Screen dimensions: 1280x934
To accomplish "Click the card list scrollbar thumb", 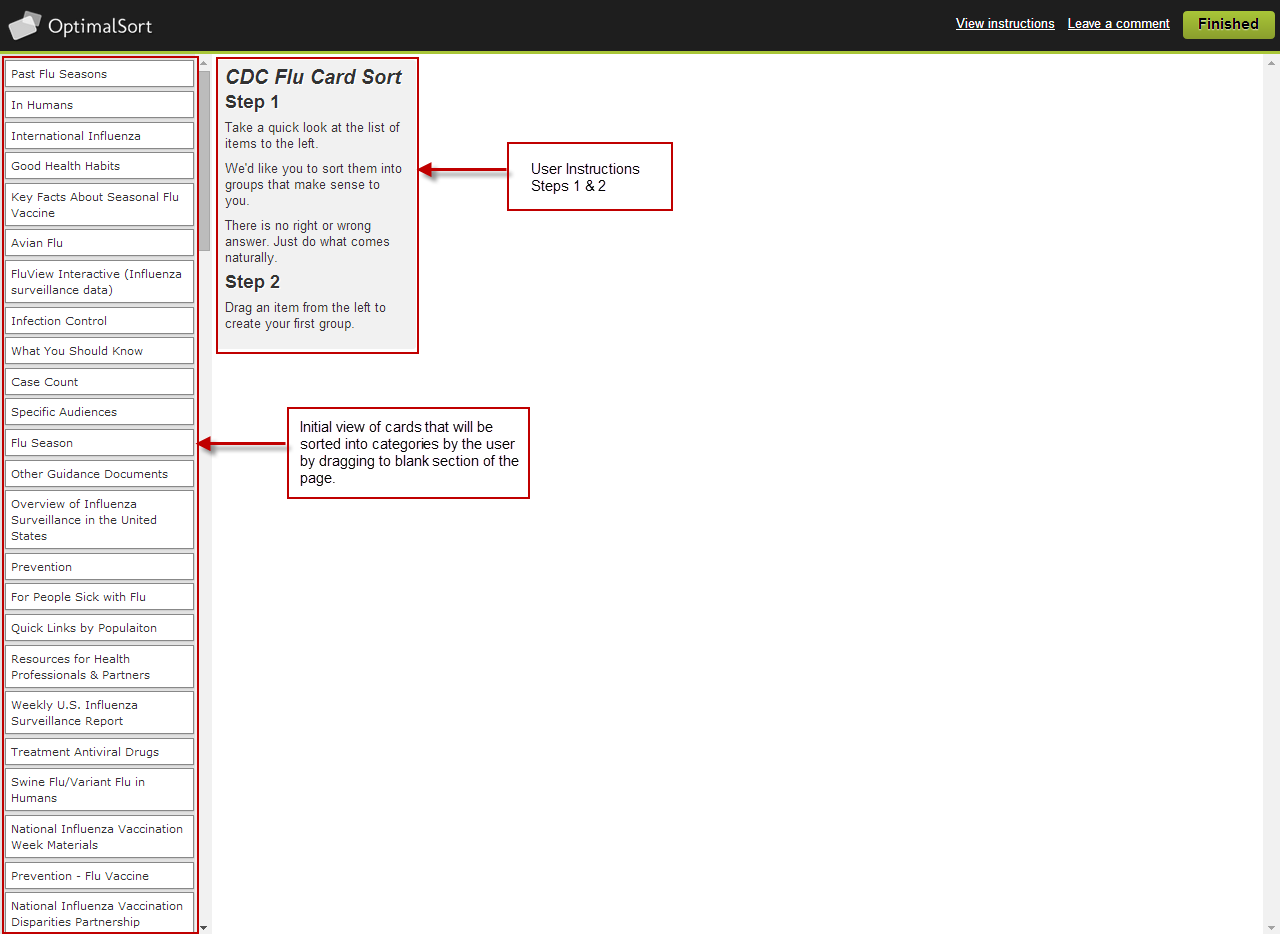I will tap(204, 160).
